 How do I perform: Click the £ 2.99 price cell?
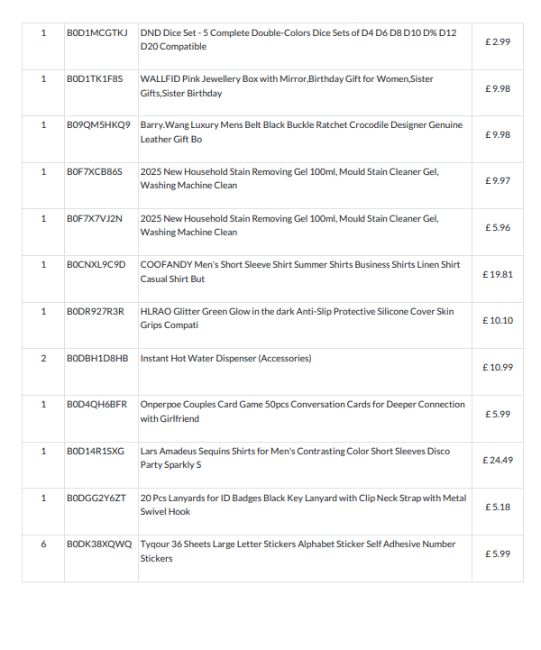(497, 42)
